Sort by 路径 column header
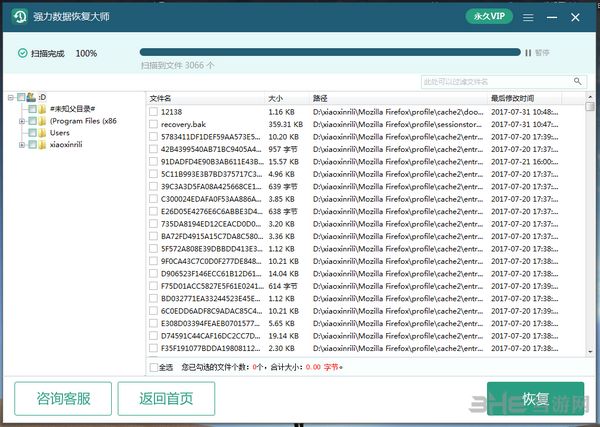Screen dimensions: 600x427 point(398,98)
